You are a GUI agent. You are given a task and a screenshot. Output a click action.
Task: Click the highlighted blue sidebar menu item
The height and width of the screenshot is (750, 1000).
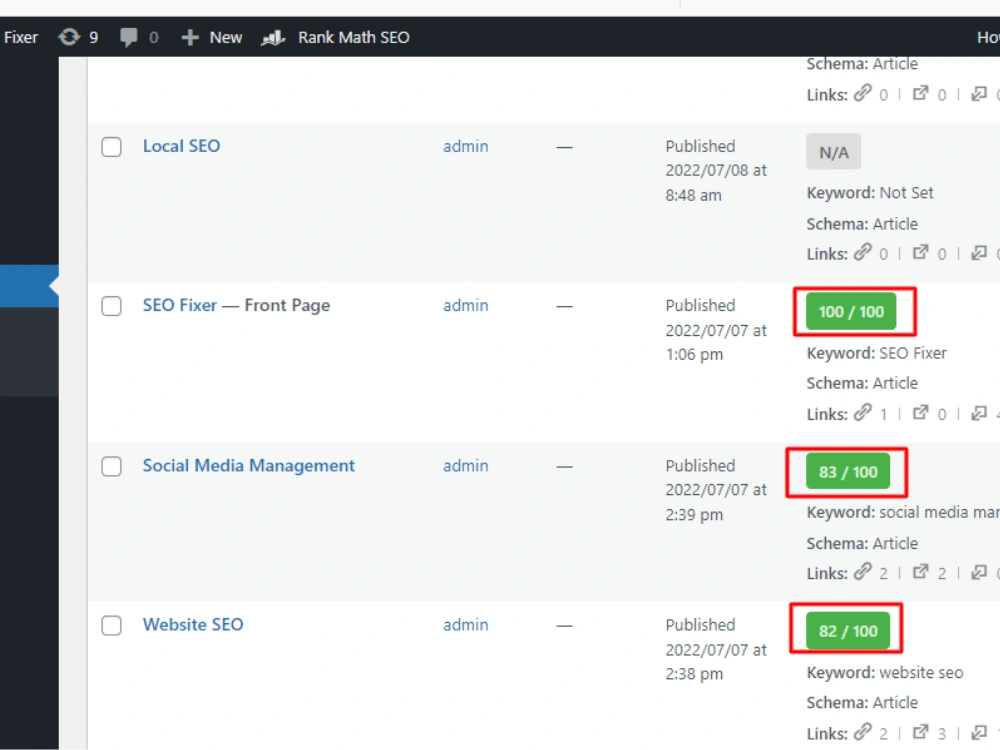click(29, 286)
